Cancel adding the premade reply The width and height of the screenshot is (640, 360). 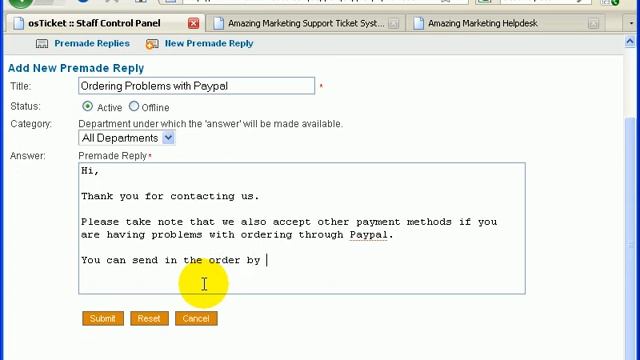coord(196,318)
